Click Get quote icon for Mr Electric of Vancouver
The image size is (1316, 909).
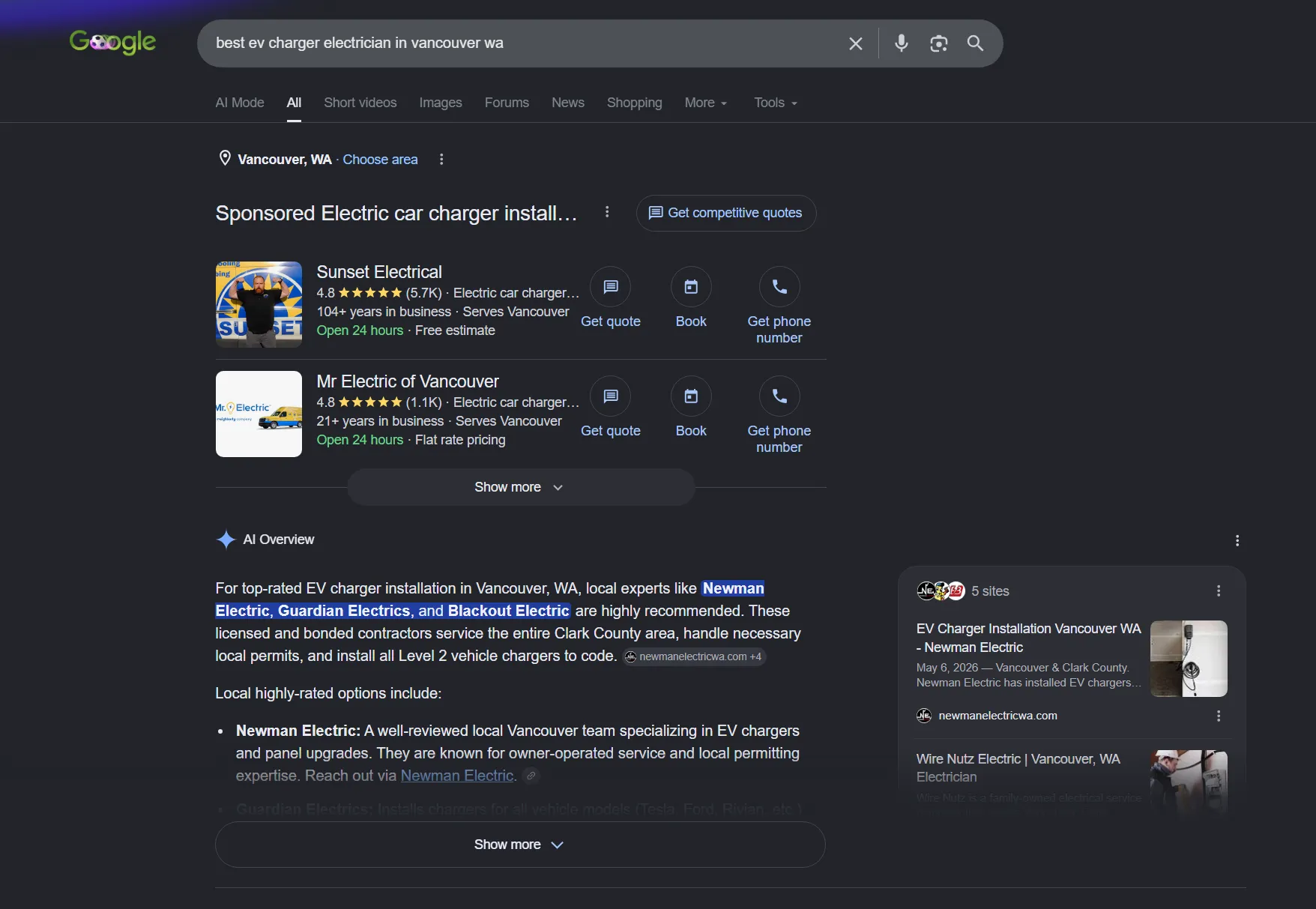[611, 396]
